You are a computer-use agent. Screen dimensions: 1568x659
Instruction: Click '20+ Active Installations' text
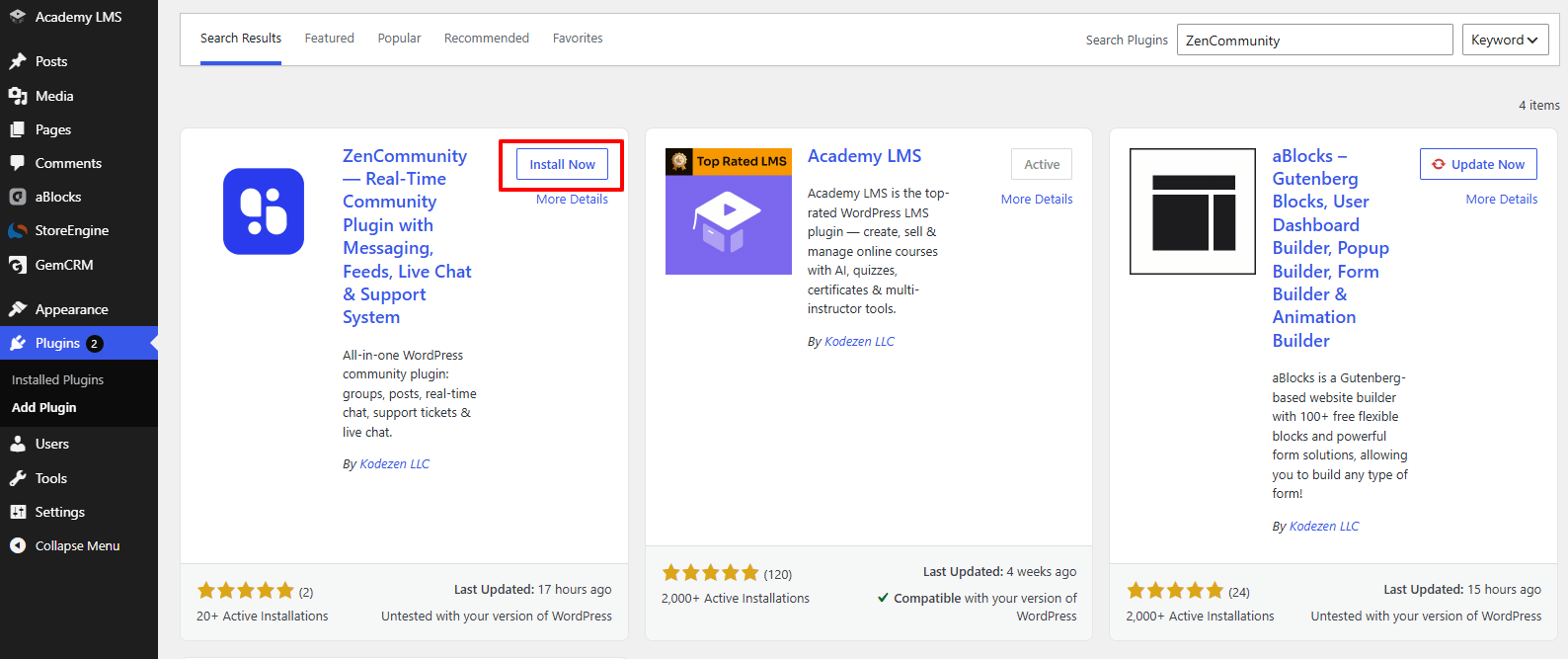tap(263, 616)
